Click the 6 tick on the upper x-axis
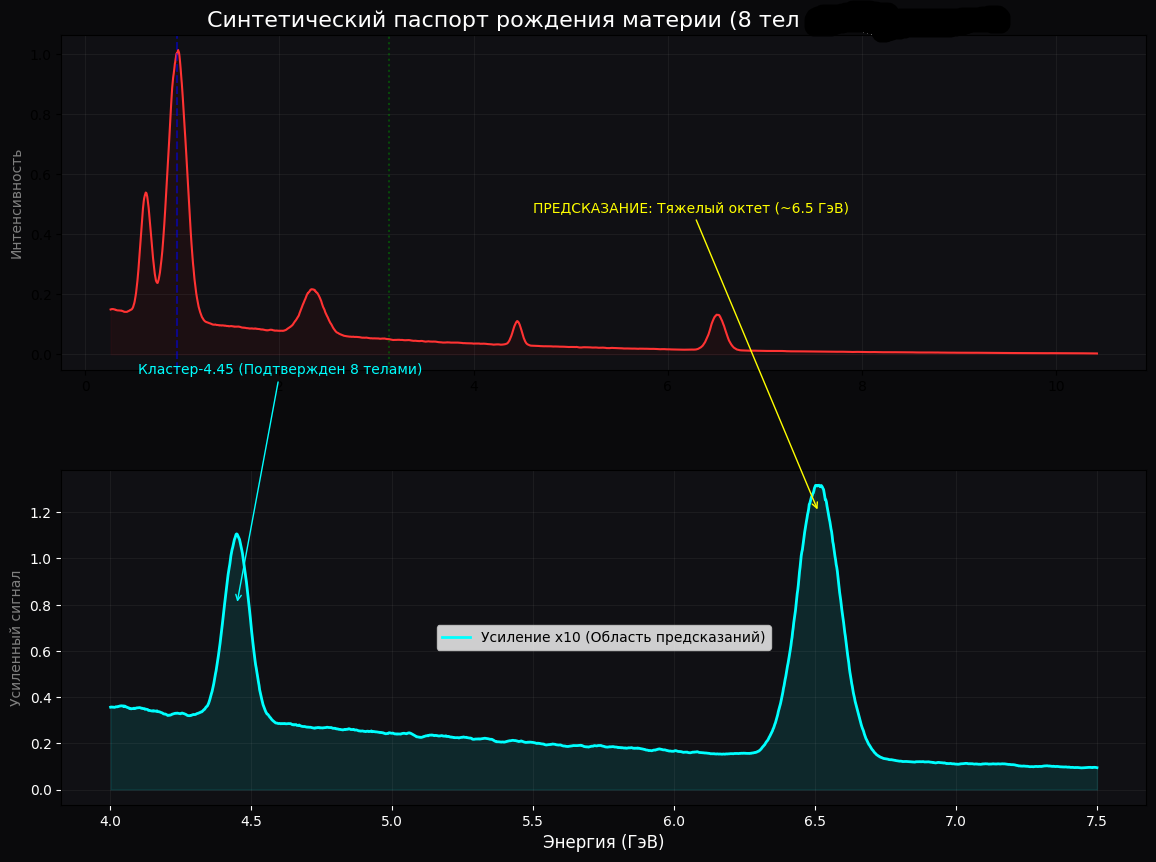This screenshot has width=1156, height=862. 668,386
